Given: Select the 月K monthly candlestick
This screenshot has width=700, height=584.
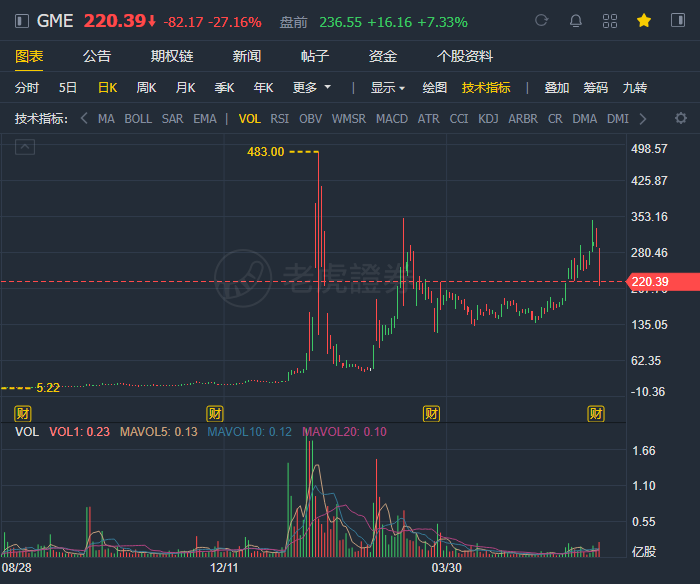Looking at the screenshot, I should pos(185,88).
